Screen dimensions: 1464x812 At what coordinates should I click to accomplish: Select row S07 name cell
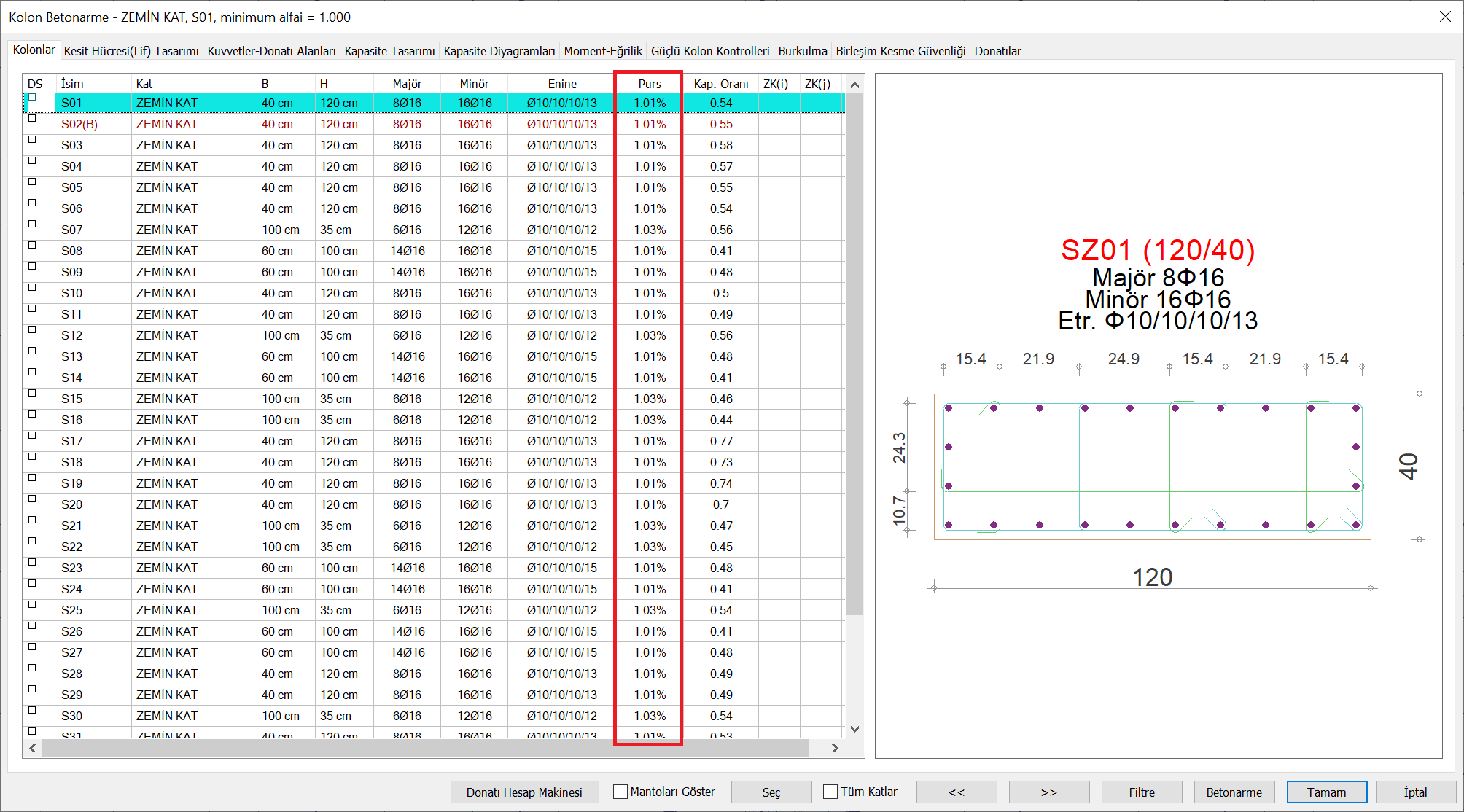click(93, 230)
